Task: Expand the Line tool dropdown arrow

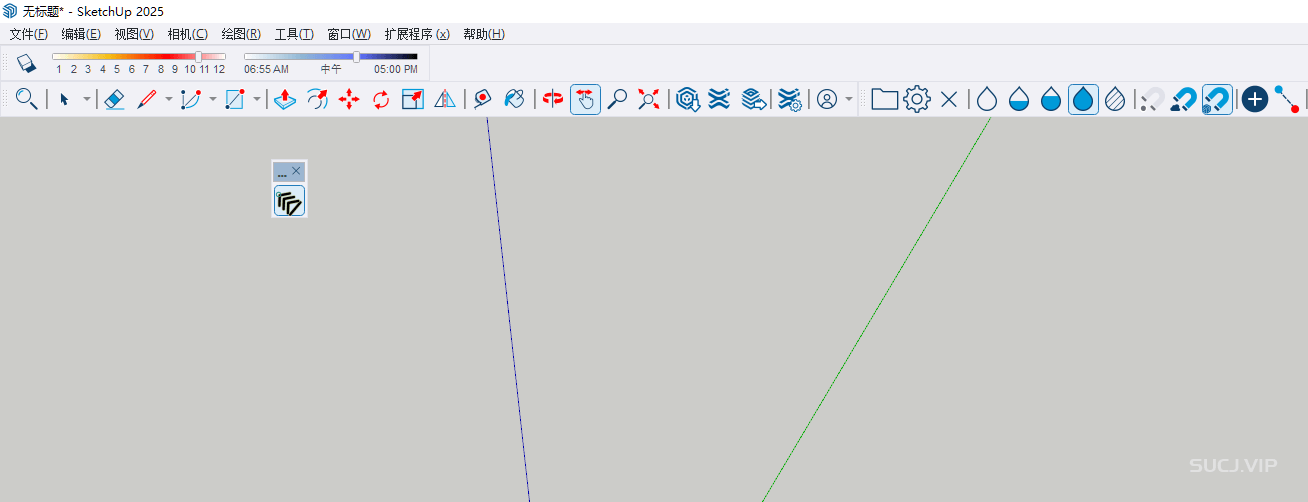Action: (x=169, y=99)
